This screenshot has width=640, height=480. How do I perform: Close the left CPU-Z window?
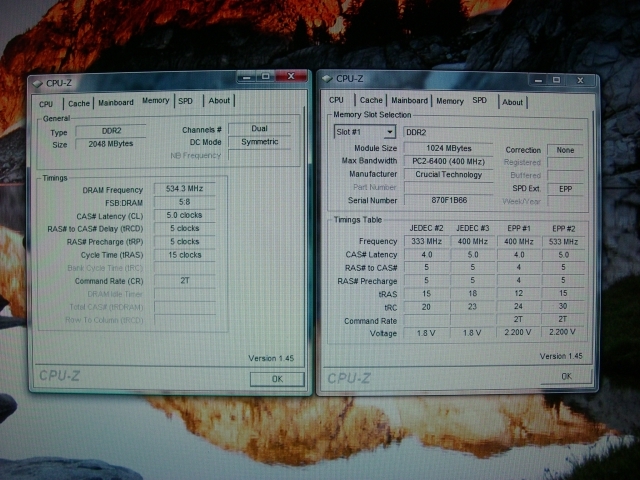pos(291,76)
